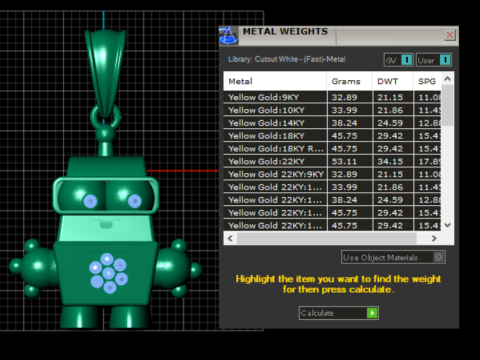Sort by the Grams column header
The image size is (480, 360).
[x=350, y=81]
